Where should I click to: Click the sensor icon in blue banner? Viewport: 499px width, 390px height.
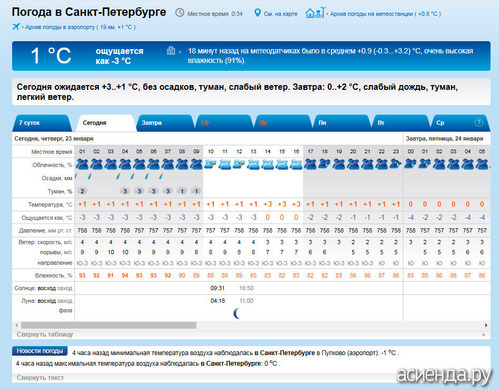tap(171, 51)
